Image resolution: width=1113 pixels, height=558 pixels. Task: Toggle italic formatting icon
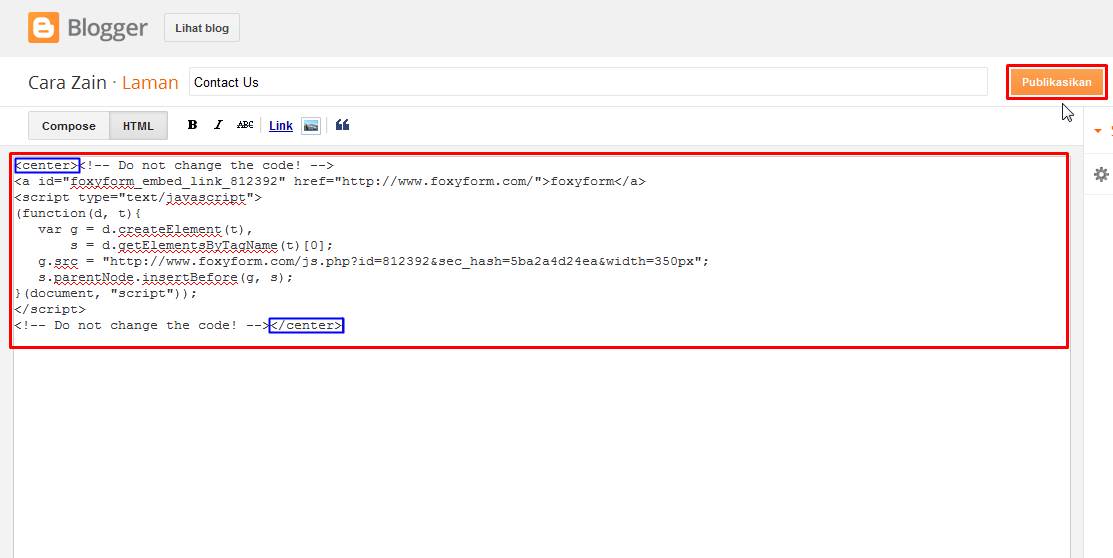(218, 125)
